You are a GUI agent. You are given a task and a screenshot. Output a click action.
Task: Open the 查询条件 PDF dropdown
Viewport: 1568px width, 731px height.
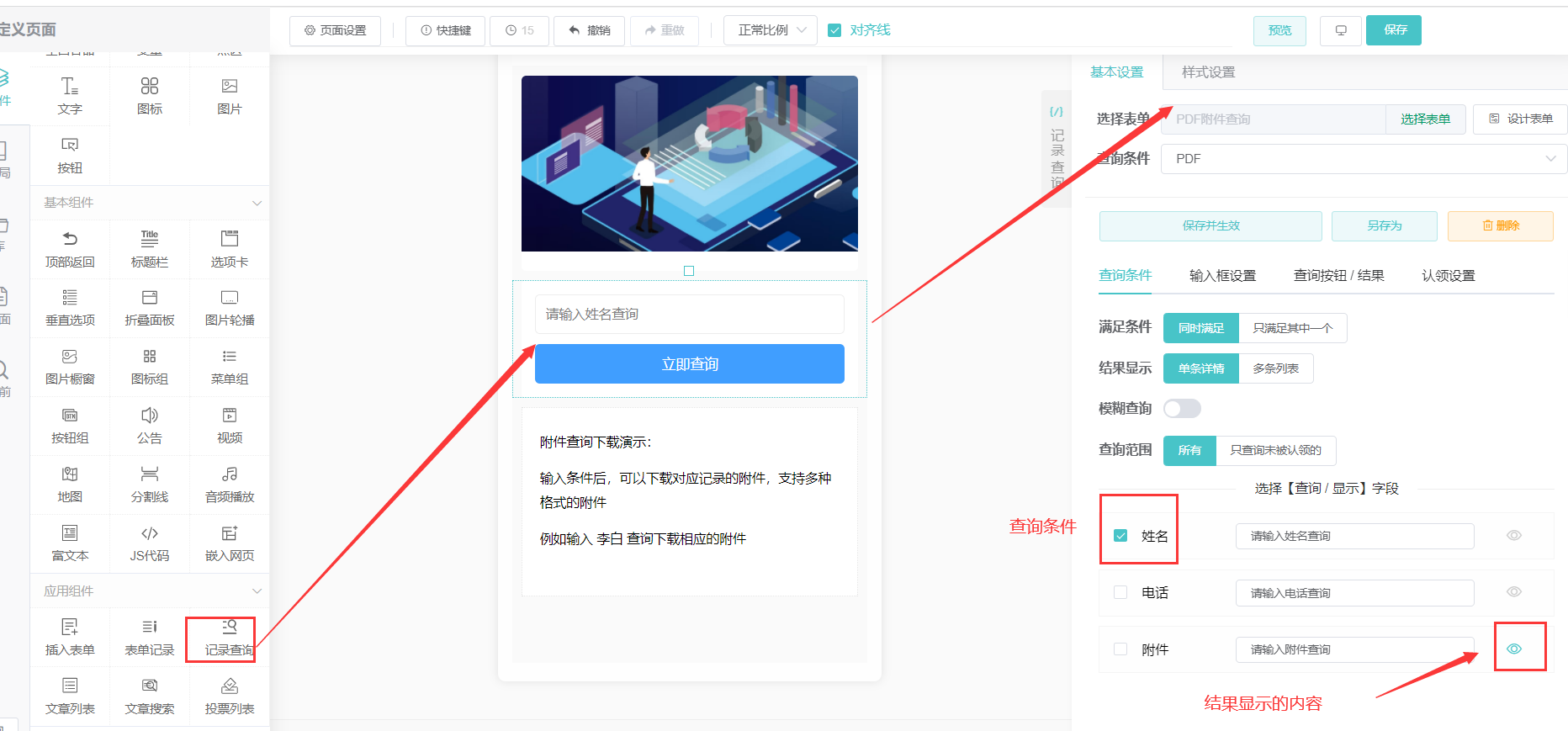pos(1364,159)
